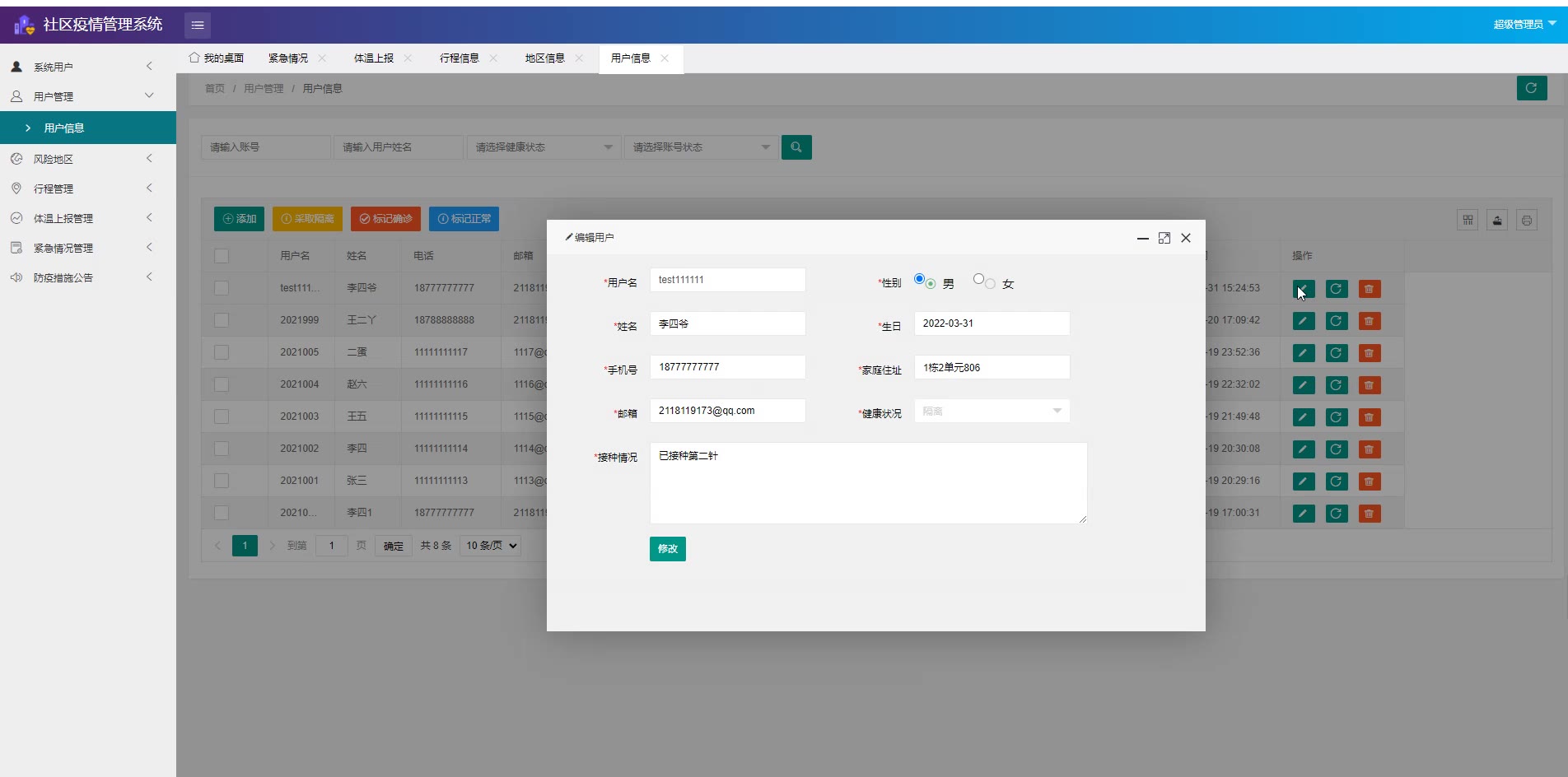Check the row checkbox for 2021999
The height and width of the screenshot is (777, 1568).
click(222, 320)
